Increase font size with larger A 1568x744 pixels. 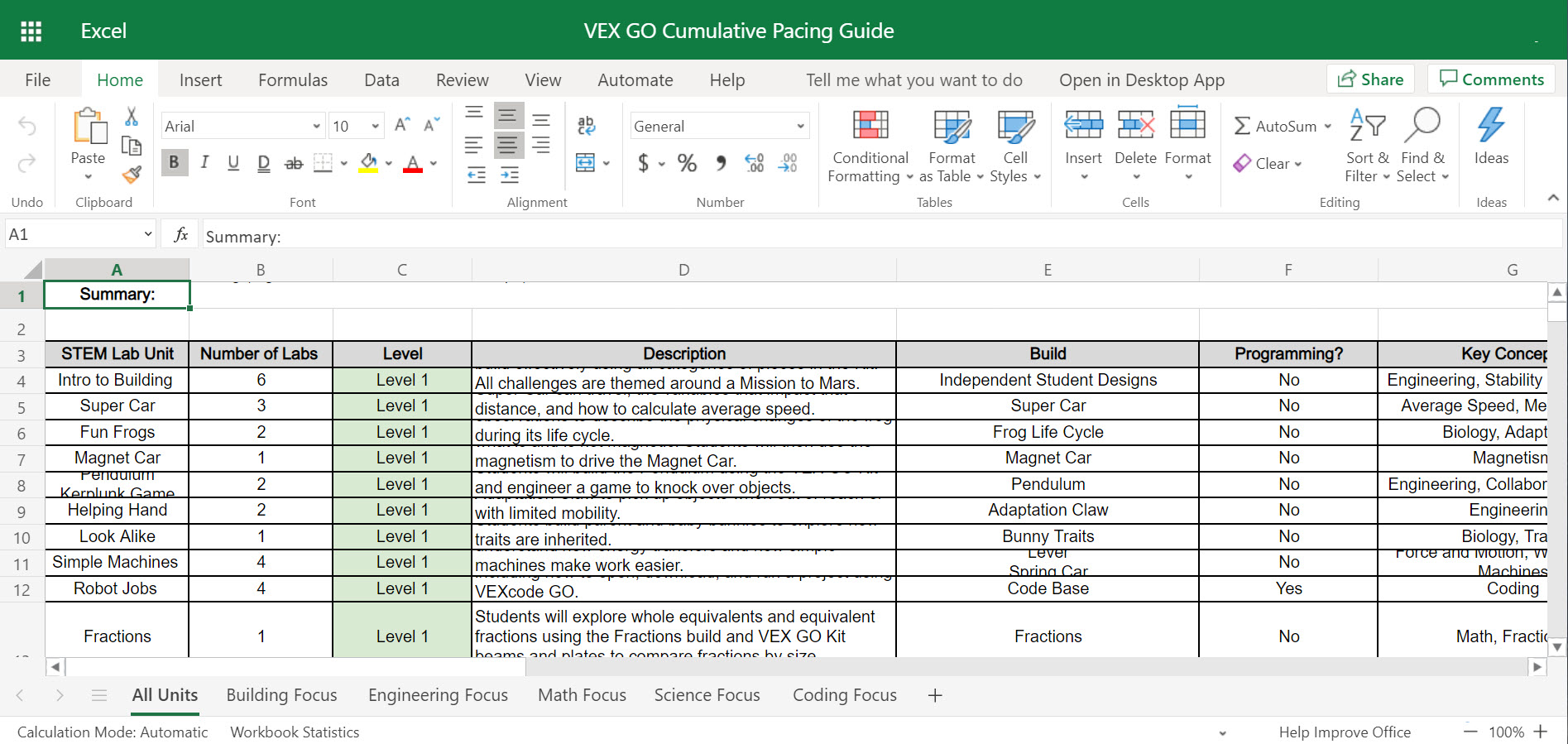pos(402,125)
